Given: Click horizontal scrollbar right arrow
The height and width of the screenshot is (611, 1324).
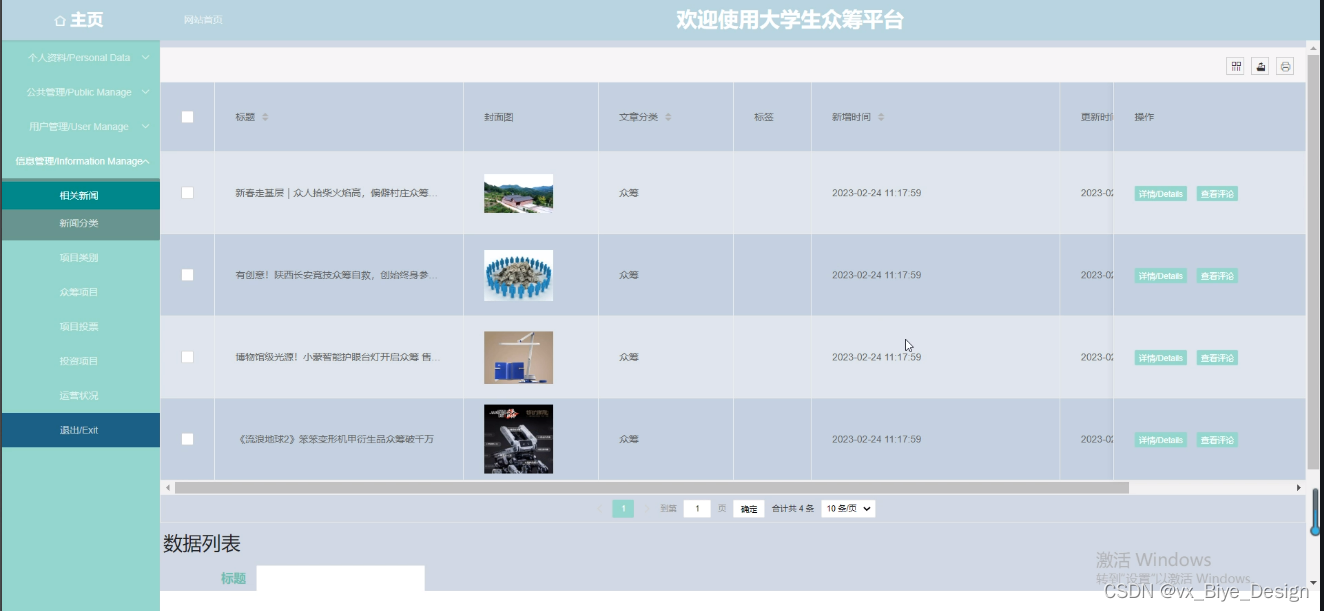Looking at the screenshot, I should (x=1299, y=488).
